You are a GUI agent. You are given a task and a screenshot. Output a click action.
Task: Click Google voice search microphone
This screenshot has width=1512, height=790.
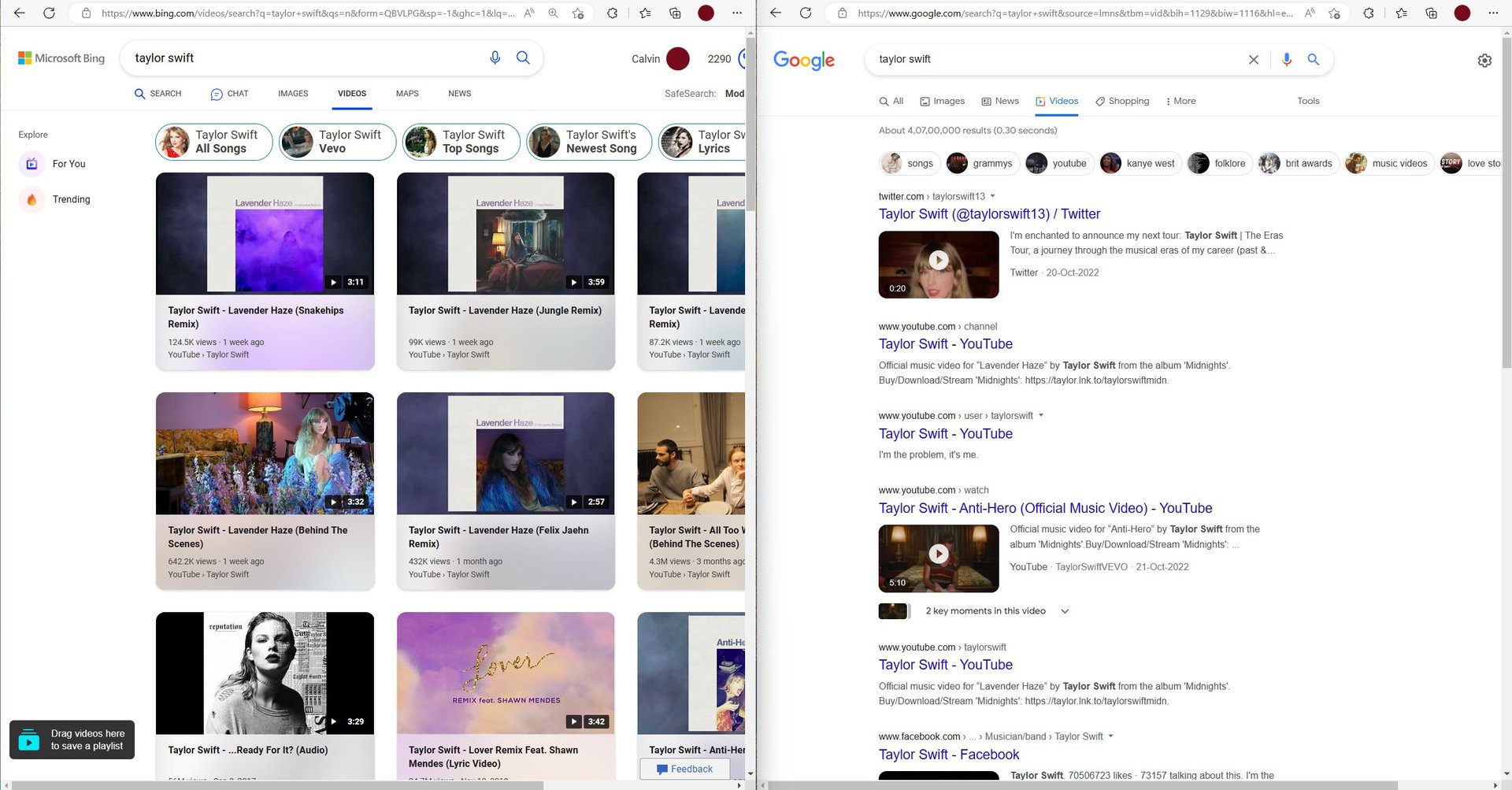click(1286, 60)
